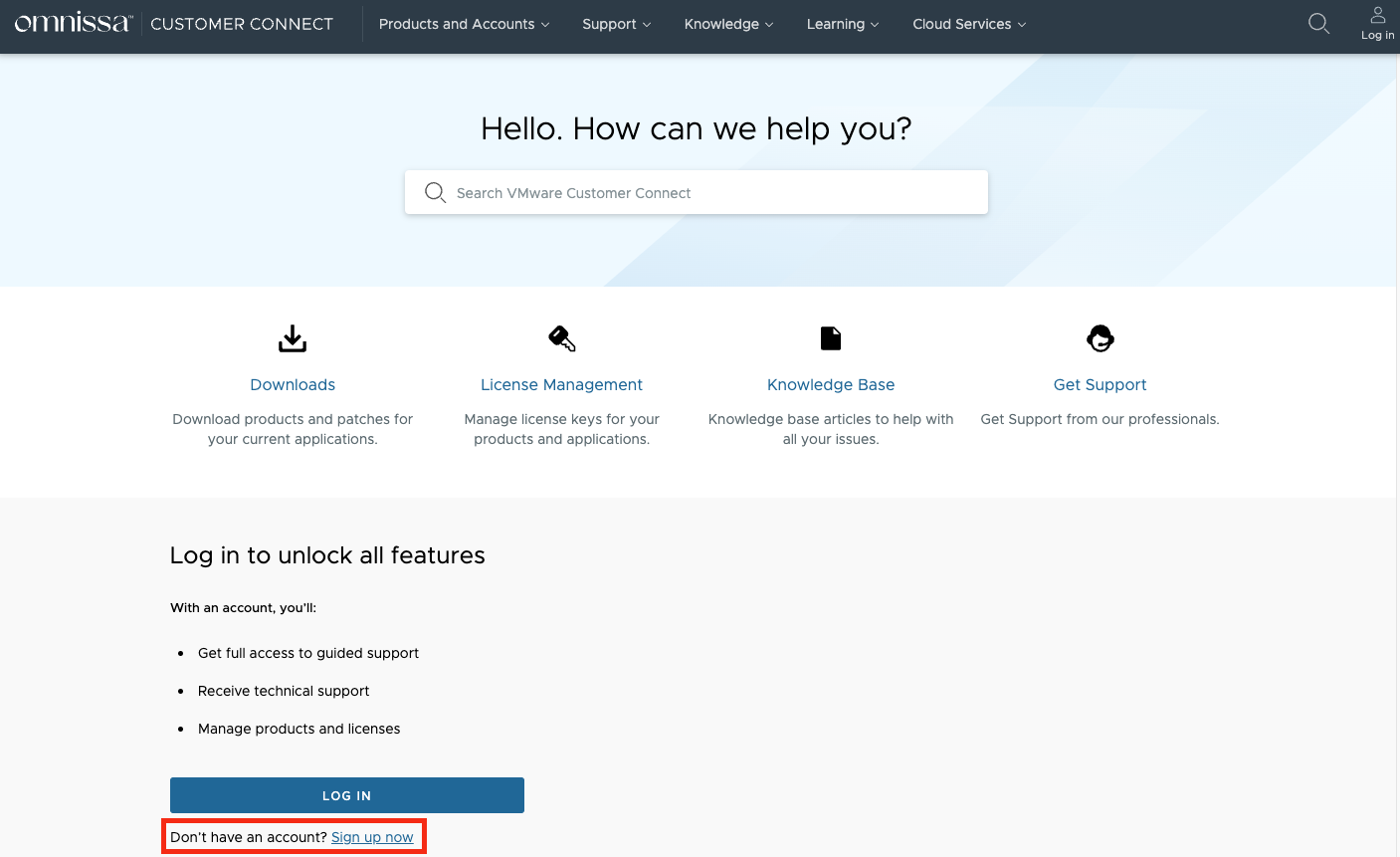Image resolution: width=1400 pixels, height=857 pixels.
Task: Expand the Support dropdown menu
Action: [616, 24]
